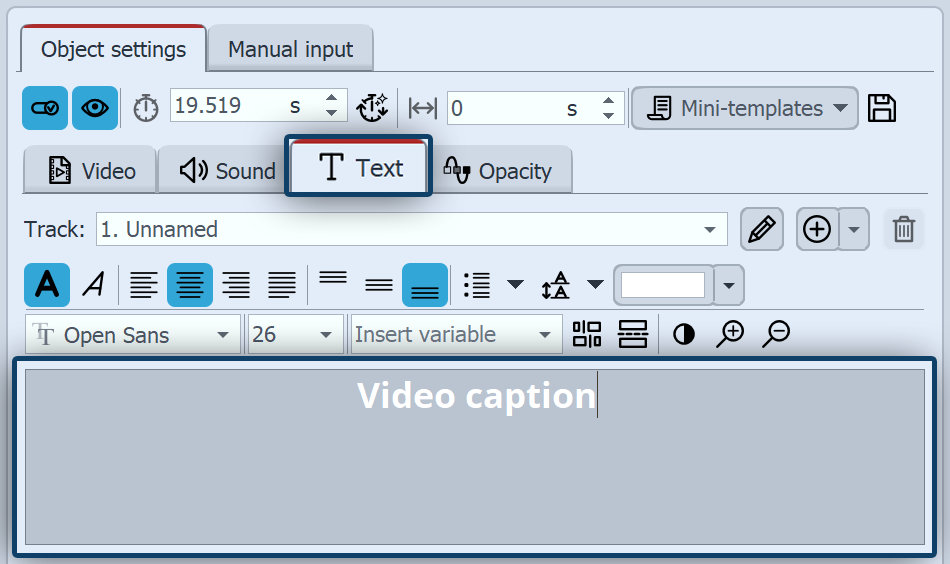Viewport: 950px width, 564px height.
Task: Click the stacked rows layout icon
Action: coord(633,334)
